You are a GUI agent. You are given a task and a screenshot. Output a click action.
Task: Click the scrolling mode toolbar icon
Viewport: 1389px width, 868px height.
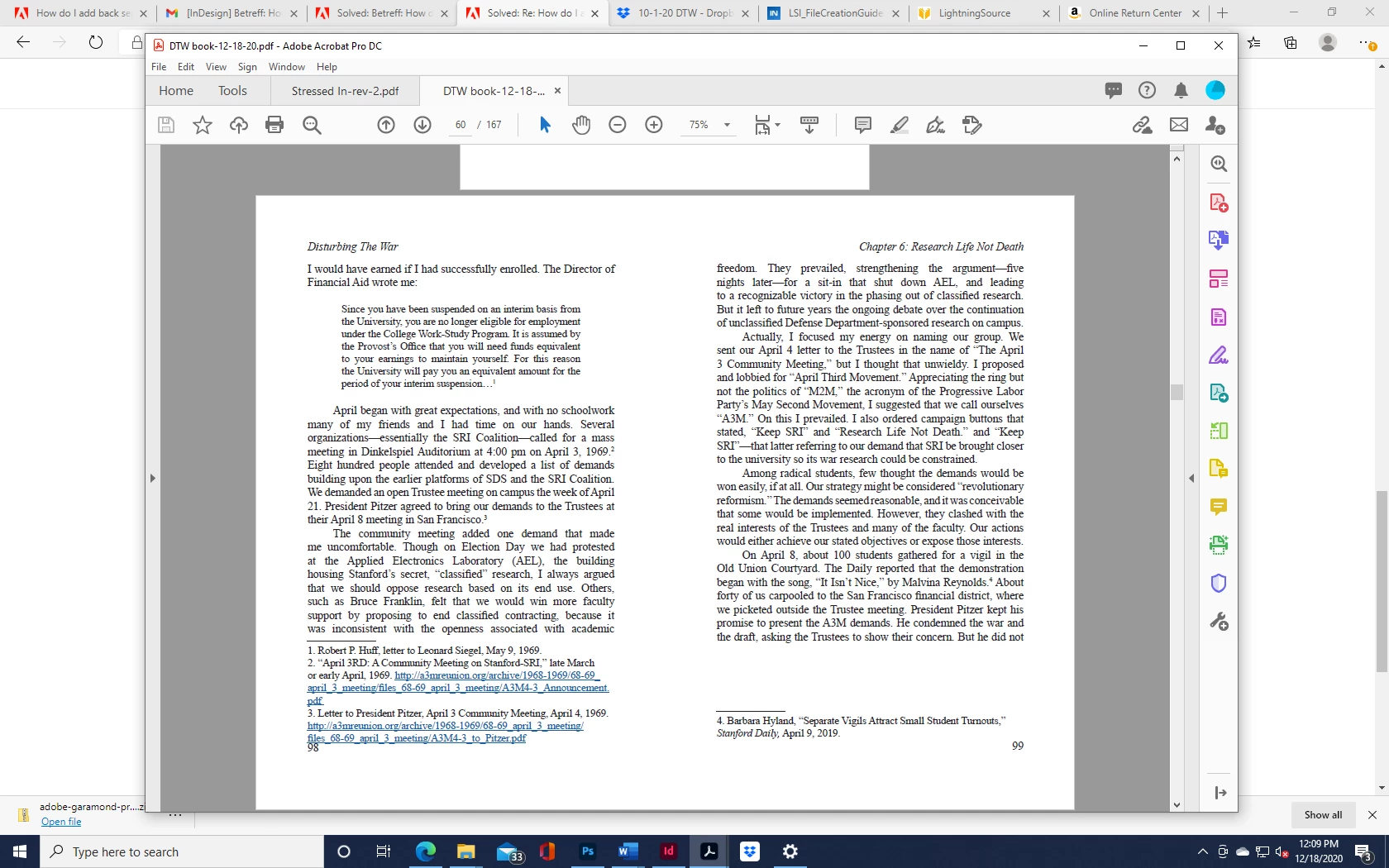[x=809, y=125]
